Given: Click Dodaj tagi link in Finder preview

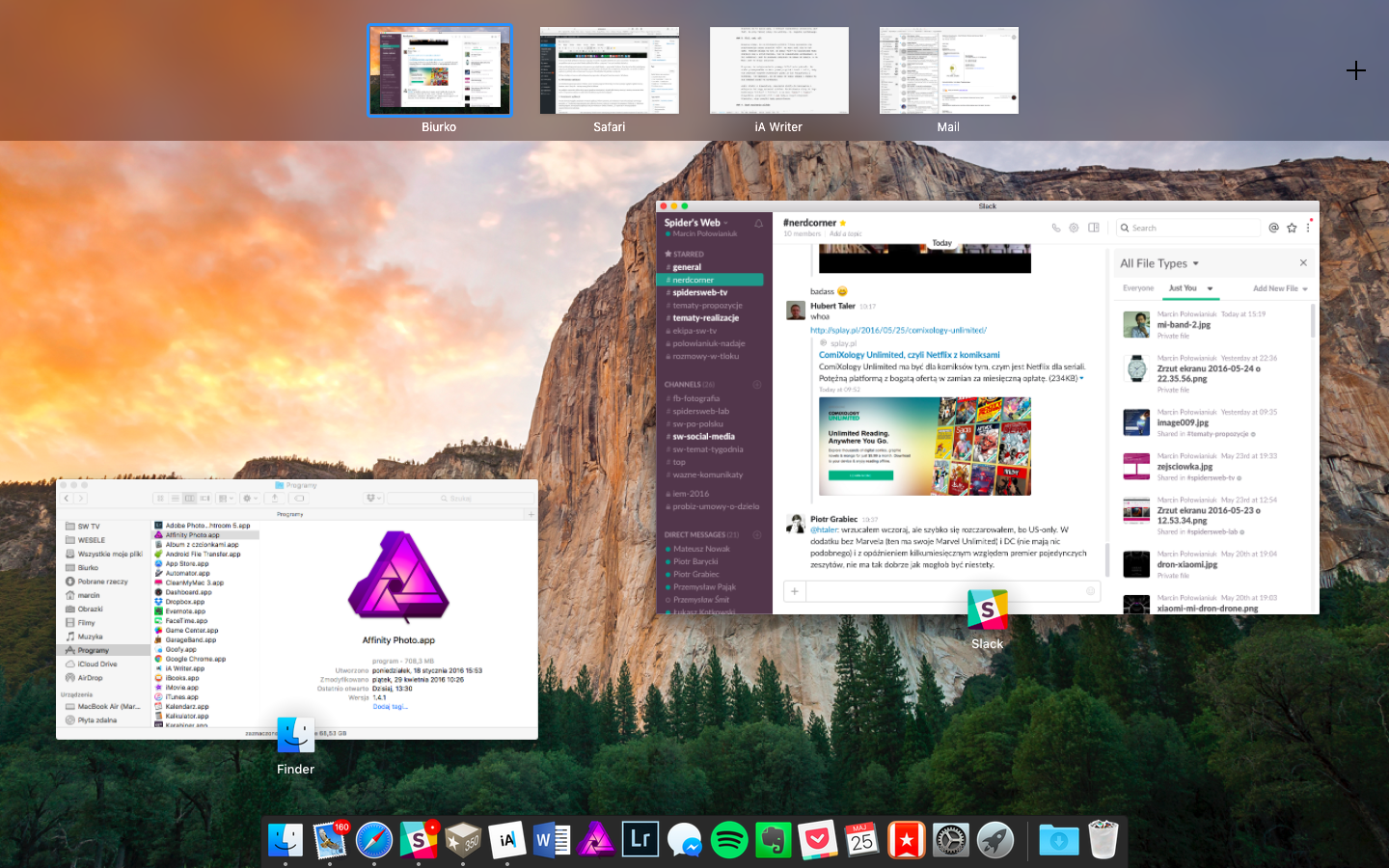Looking at the screenshot, I should point(390,707).
